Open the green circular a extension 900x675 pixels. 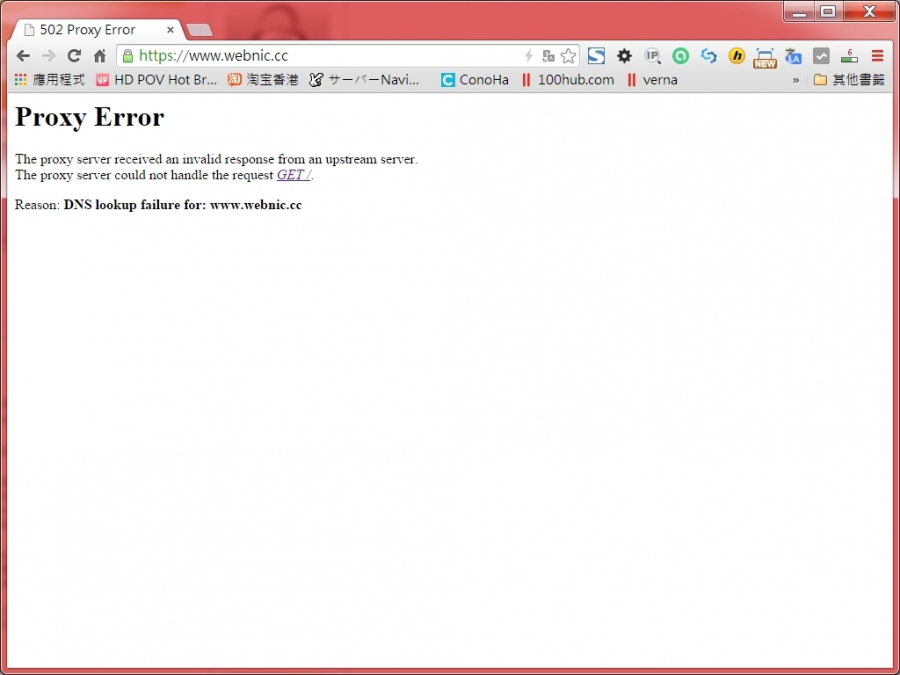[x=681, y=56]
